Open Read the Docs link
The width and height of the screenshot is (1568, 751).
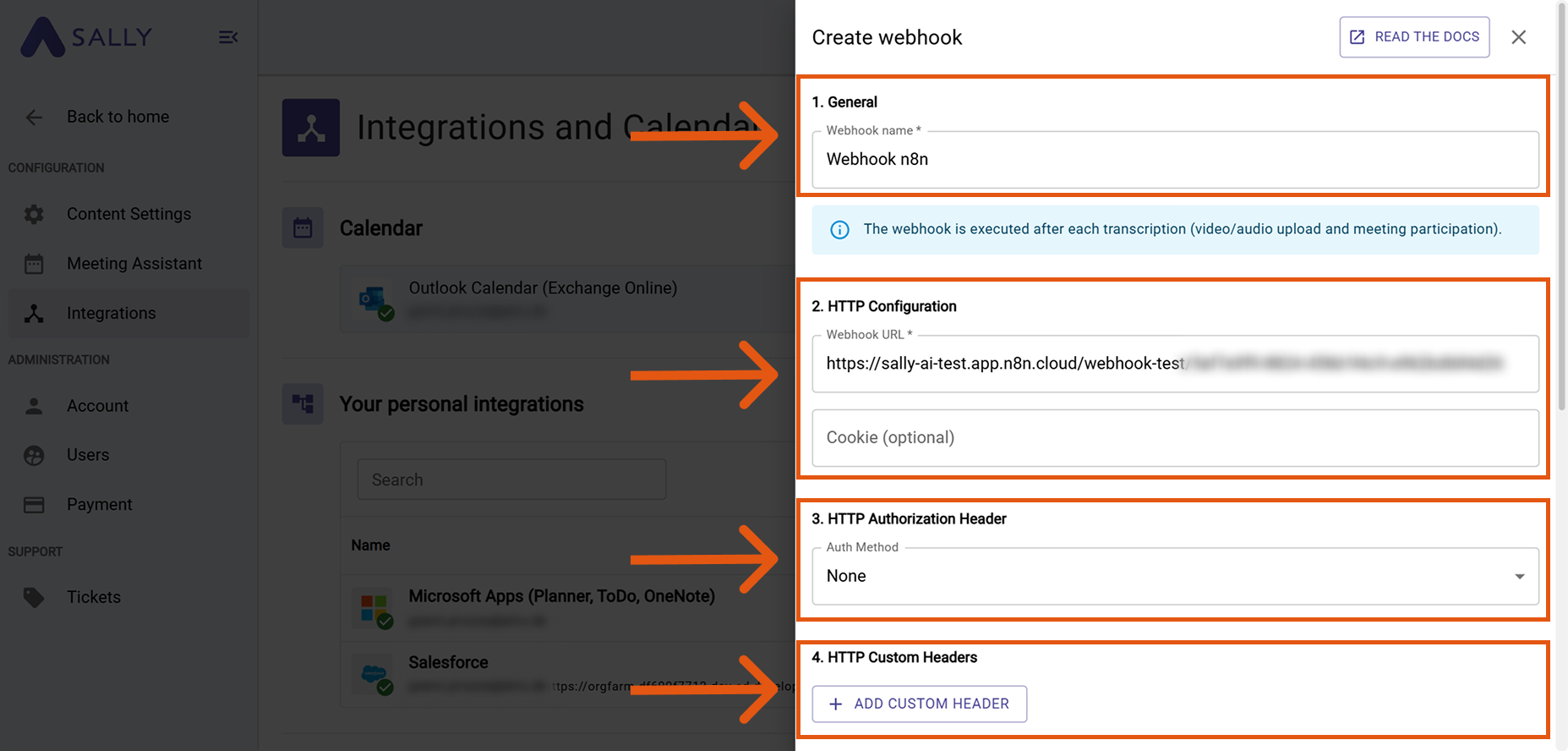coord(1414,37)
